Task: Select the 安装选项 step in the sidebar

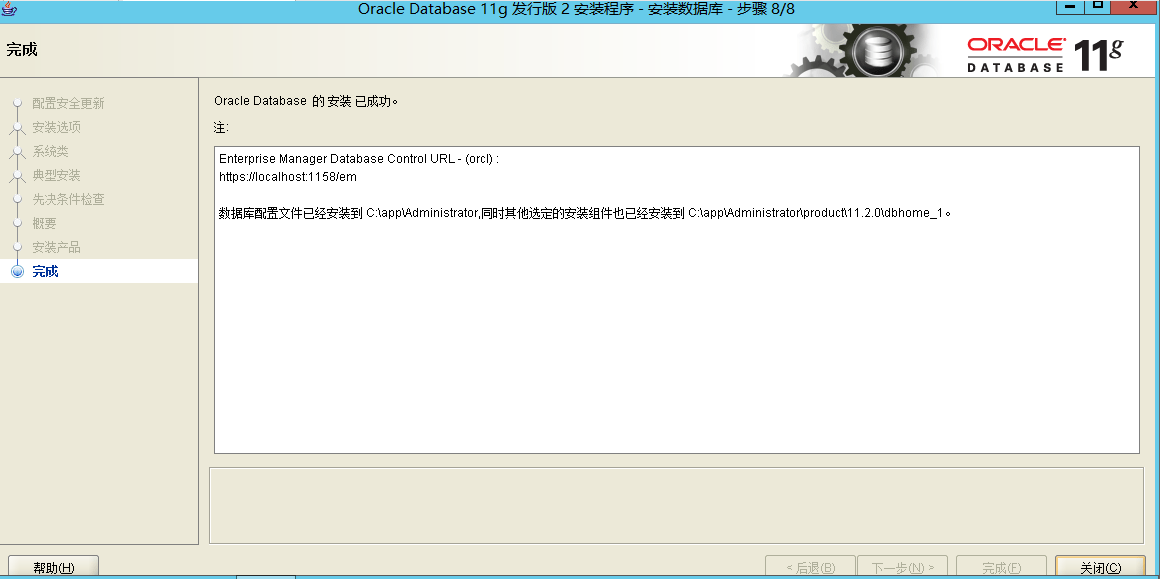Action: 56,127
